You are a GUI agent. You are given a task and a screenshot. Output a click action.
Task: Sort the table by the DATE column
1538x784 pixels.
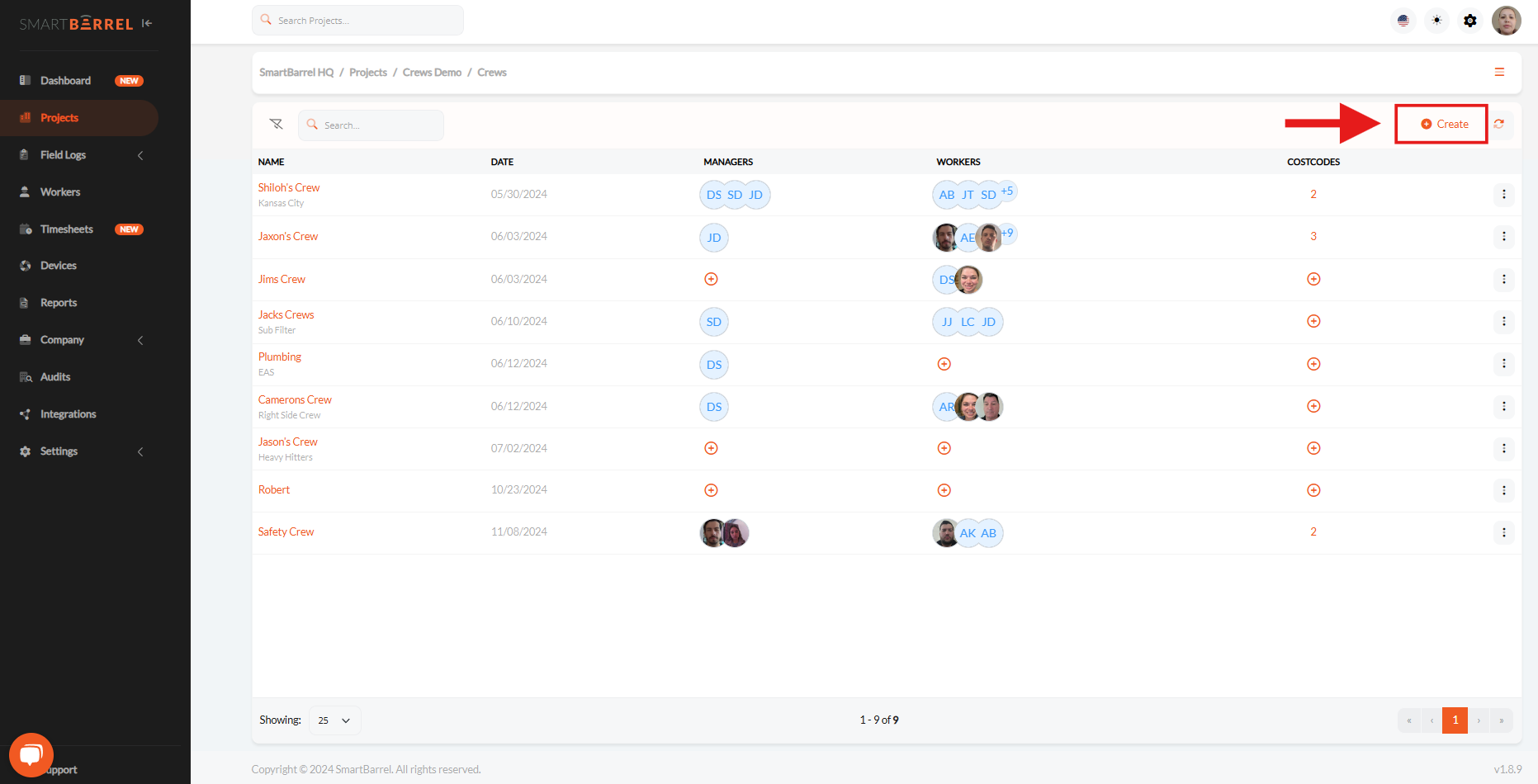(x=502, y=163)
